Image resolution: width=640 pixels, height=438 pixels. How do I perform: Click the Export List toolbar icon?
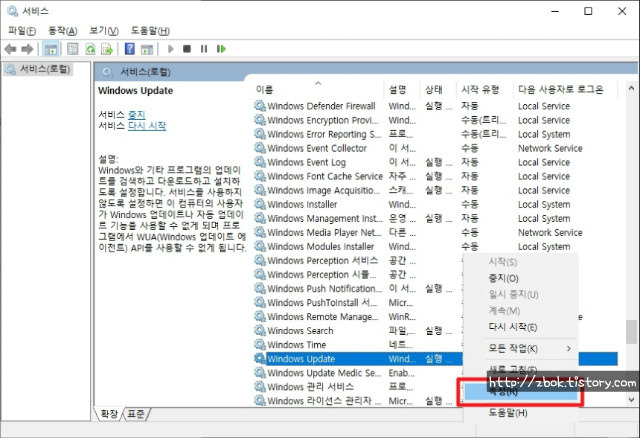point(107,49)
